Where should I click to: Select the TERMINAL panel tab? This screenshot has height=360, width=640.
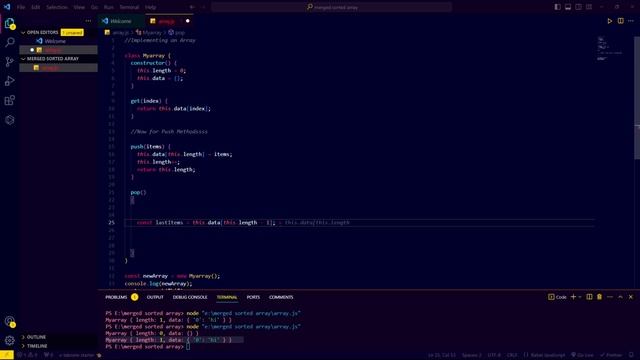pos(227,297)
